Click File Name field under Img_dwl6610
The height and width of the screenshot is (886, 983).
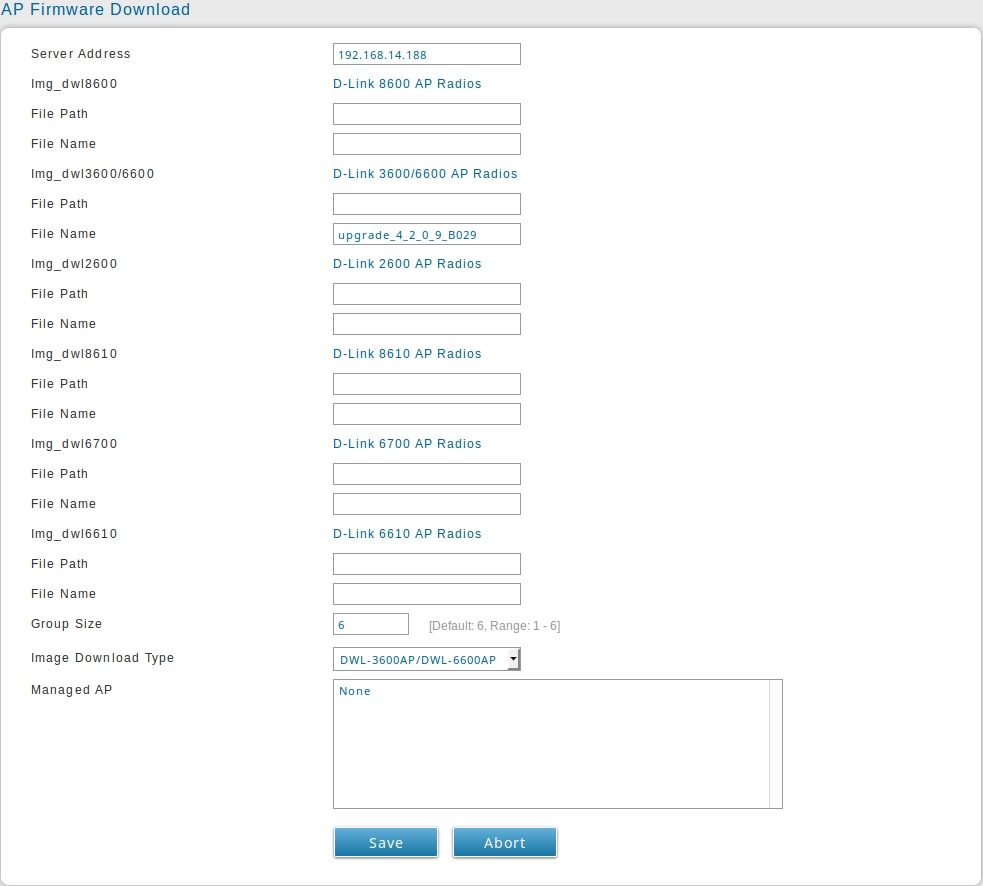tap(426, 594)
